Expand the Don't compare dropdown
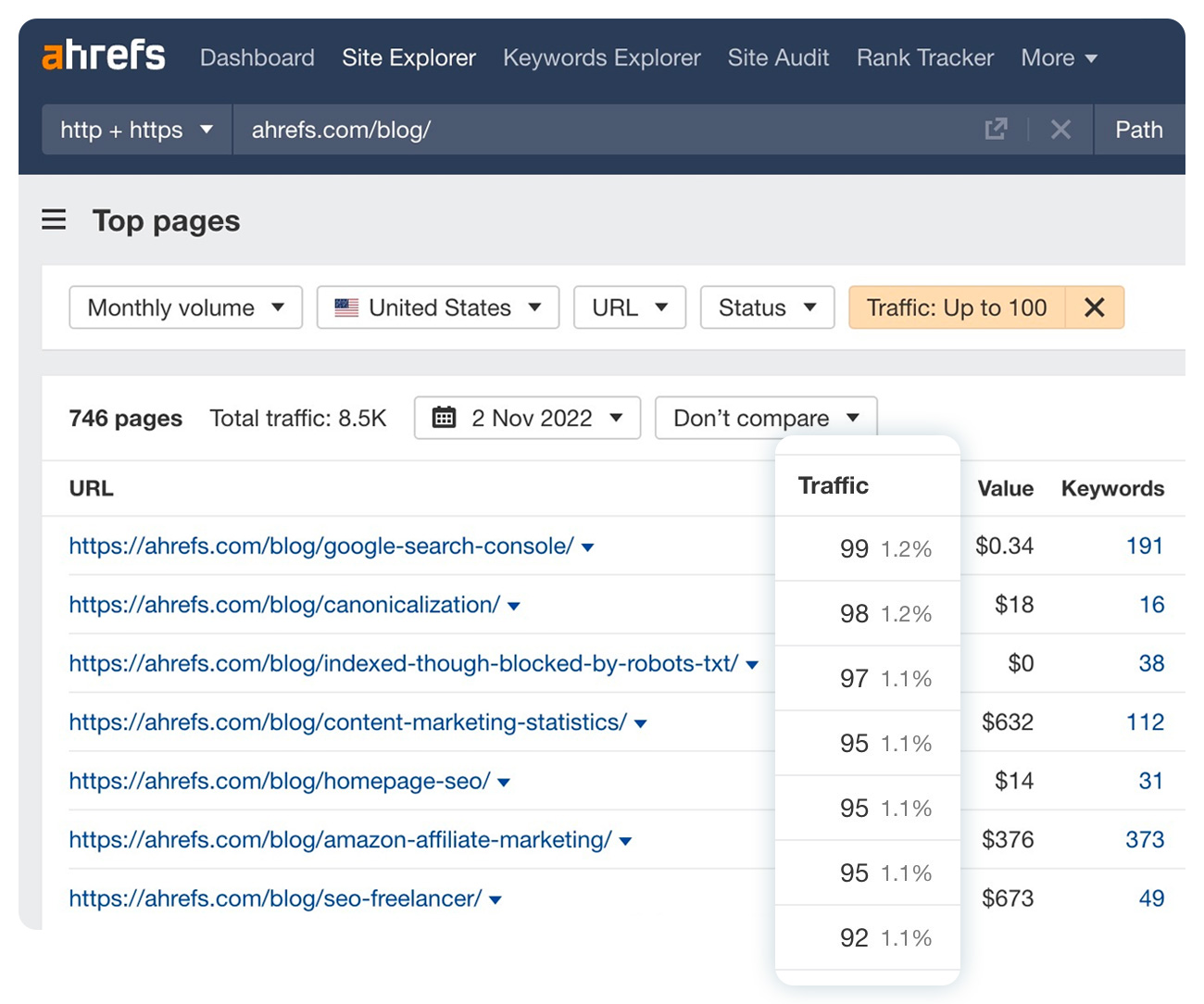The width and height of the screenshot is (1204, 1004). coord(765,418)
